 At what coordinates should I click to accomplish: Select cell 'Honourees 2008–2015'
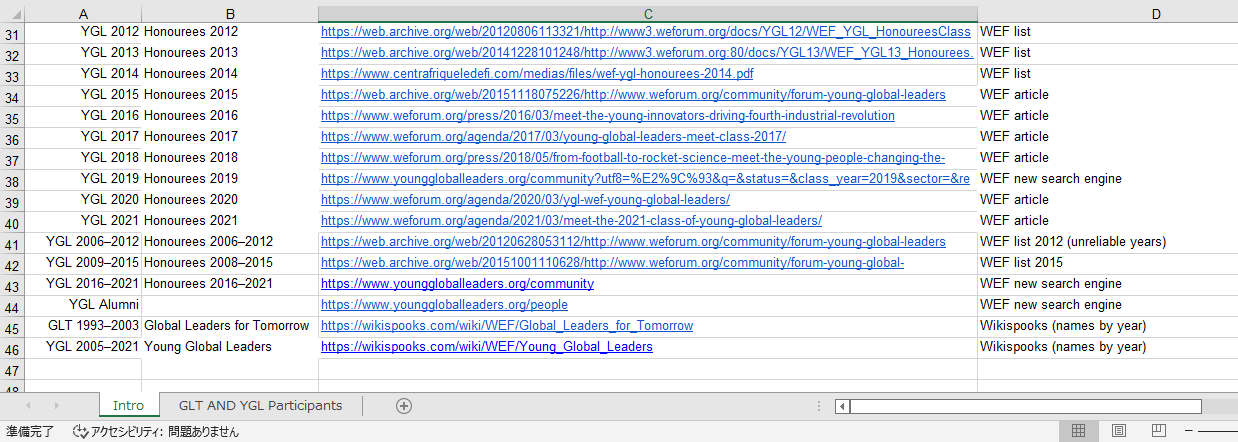[x=230, y=263]
